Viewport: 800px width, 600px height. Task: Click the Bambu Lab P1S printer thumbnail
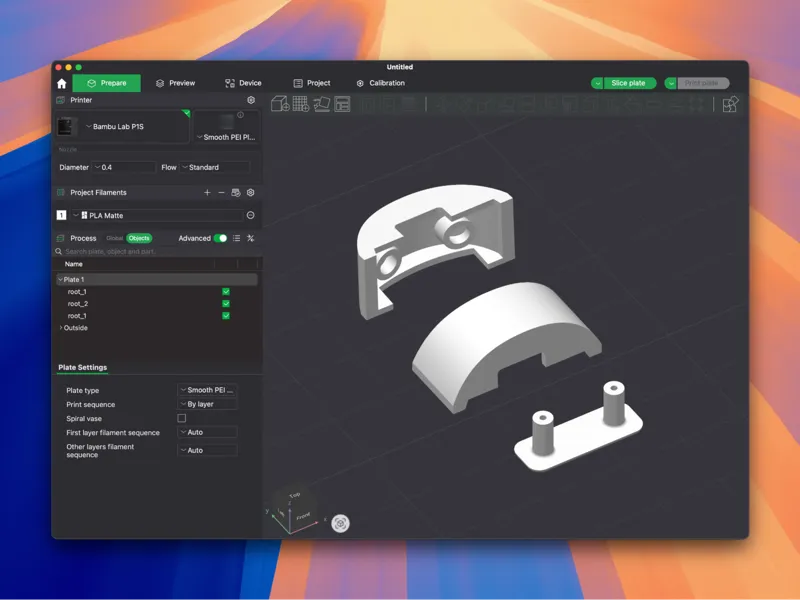[66, 126]
